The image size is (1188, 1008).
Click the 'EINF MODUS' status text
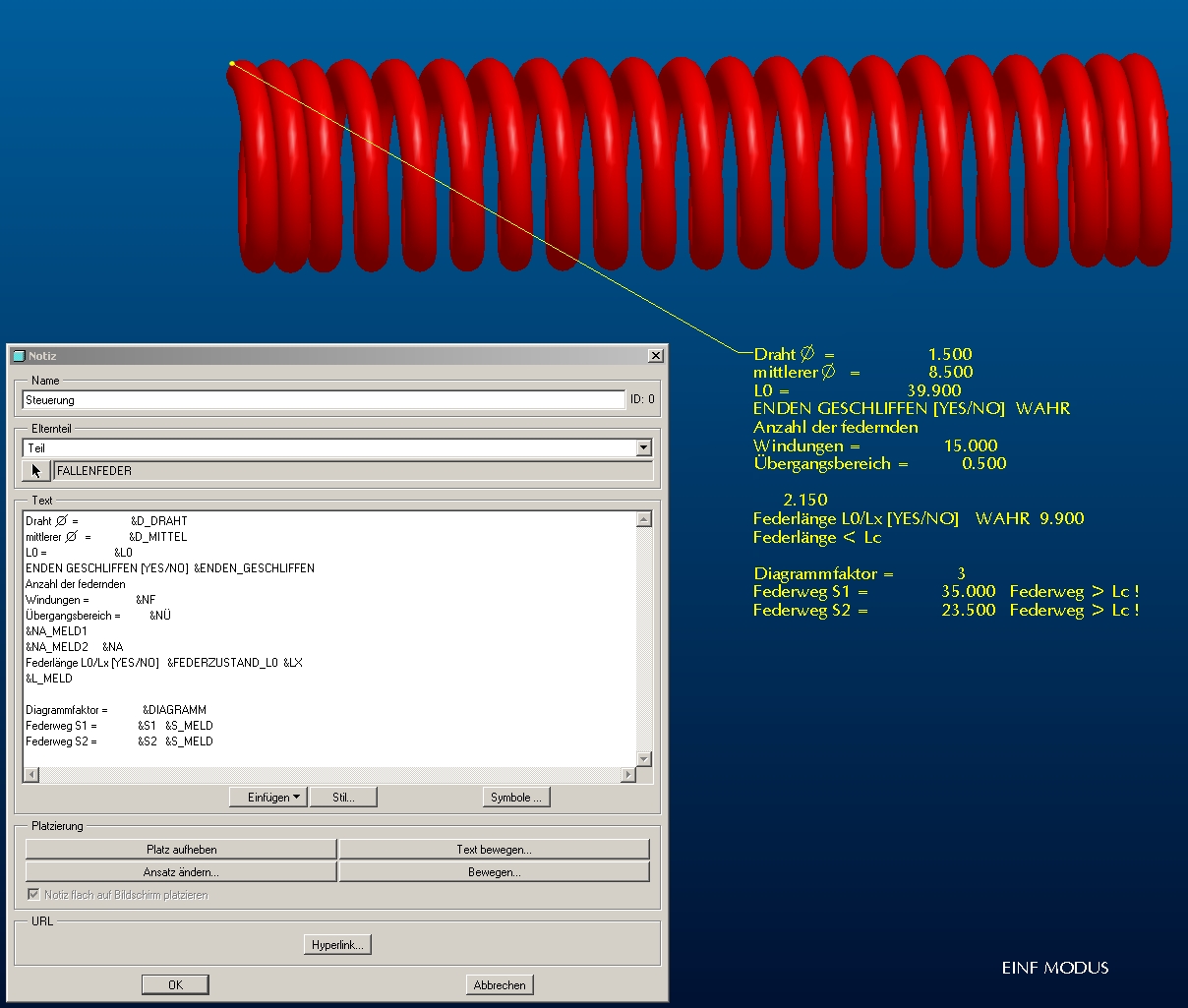click(x=1055, y=968)
